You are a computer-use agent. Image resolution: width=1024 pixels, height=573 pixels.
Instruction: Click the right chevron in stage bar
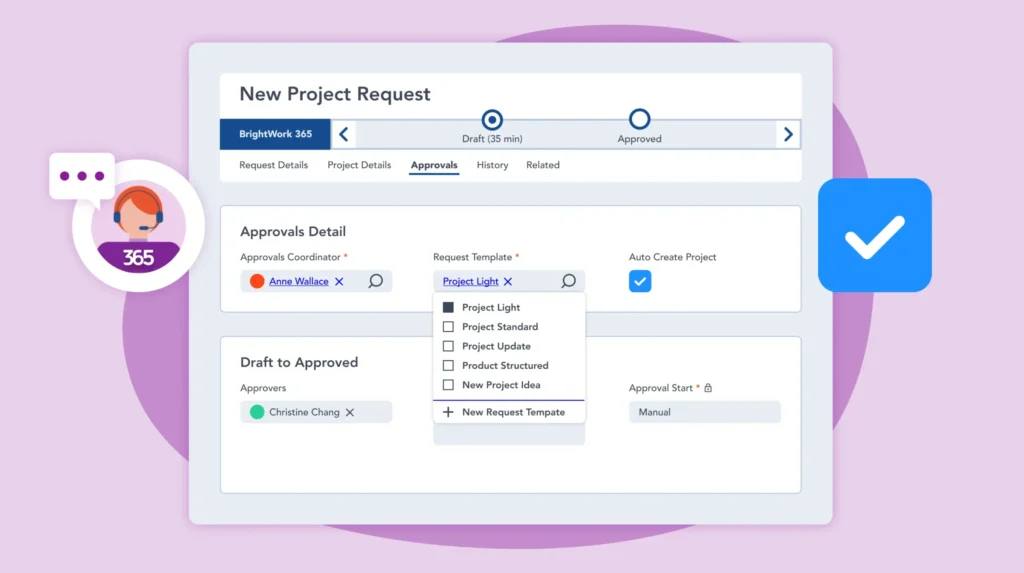[x=788, y=134]
